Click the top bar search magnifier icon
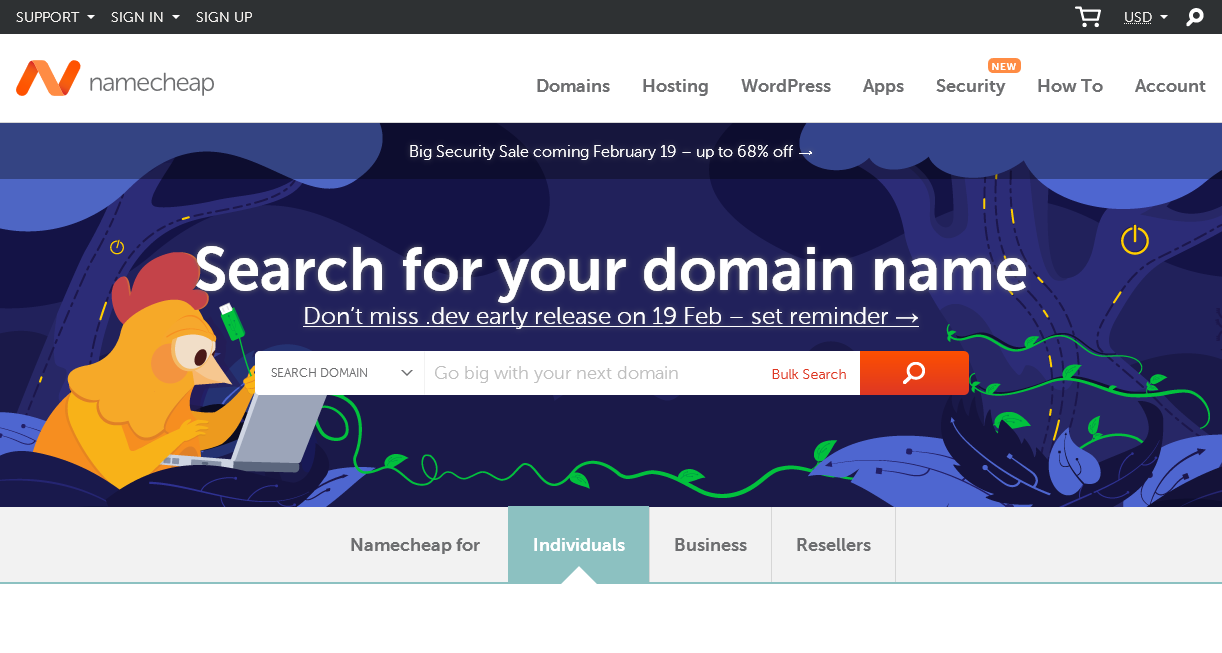1222x653 pixels. 1194,17
